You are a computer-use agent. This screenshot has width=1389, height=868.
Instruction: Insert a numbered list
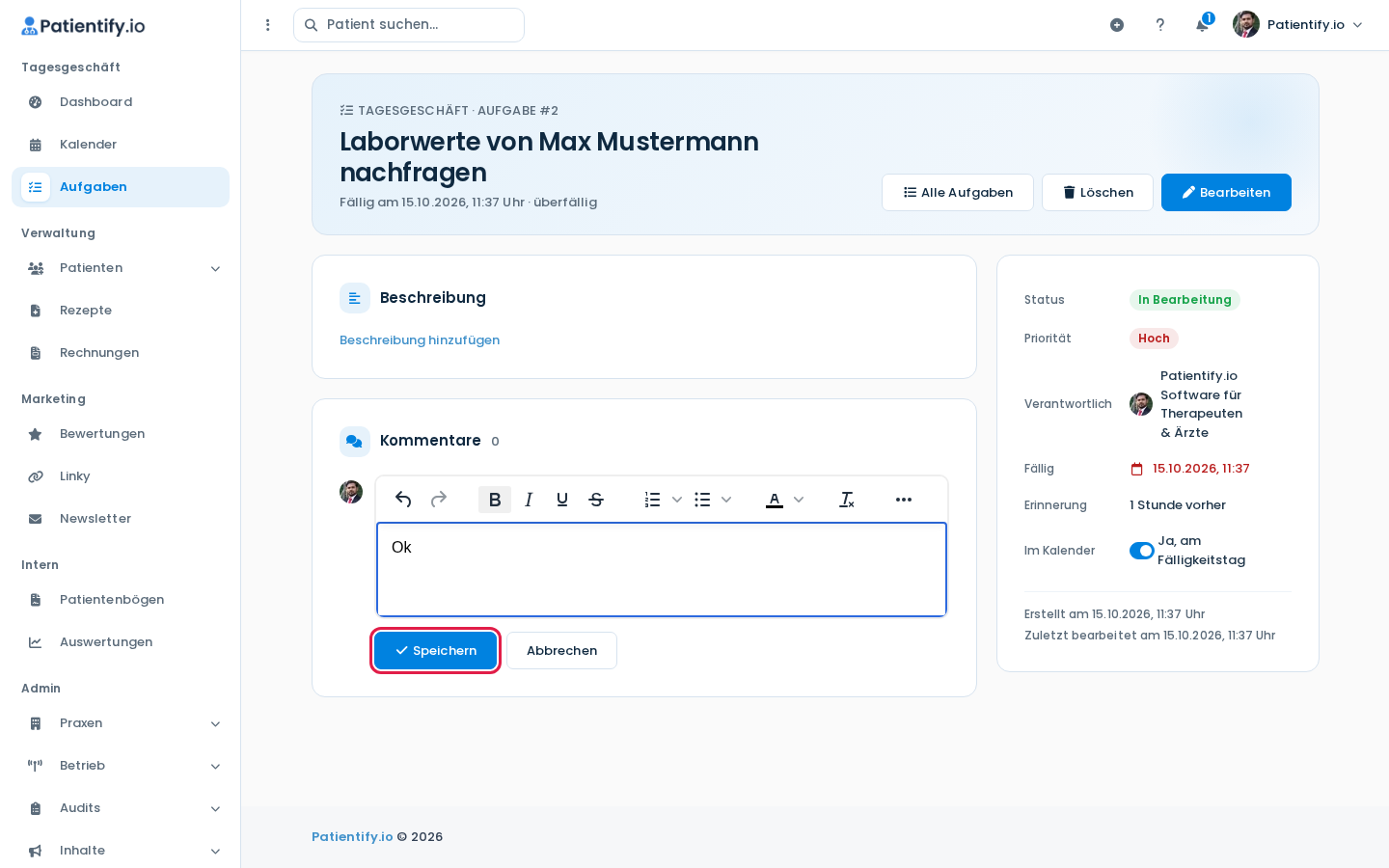pos(653,500)
